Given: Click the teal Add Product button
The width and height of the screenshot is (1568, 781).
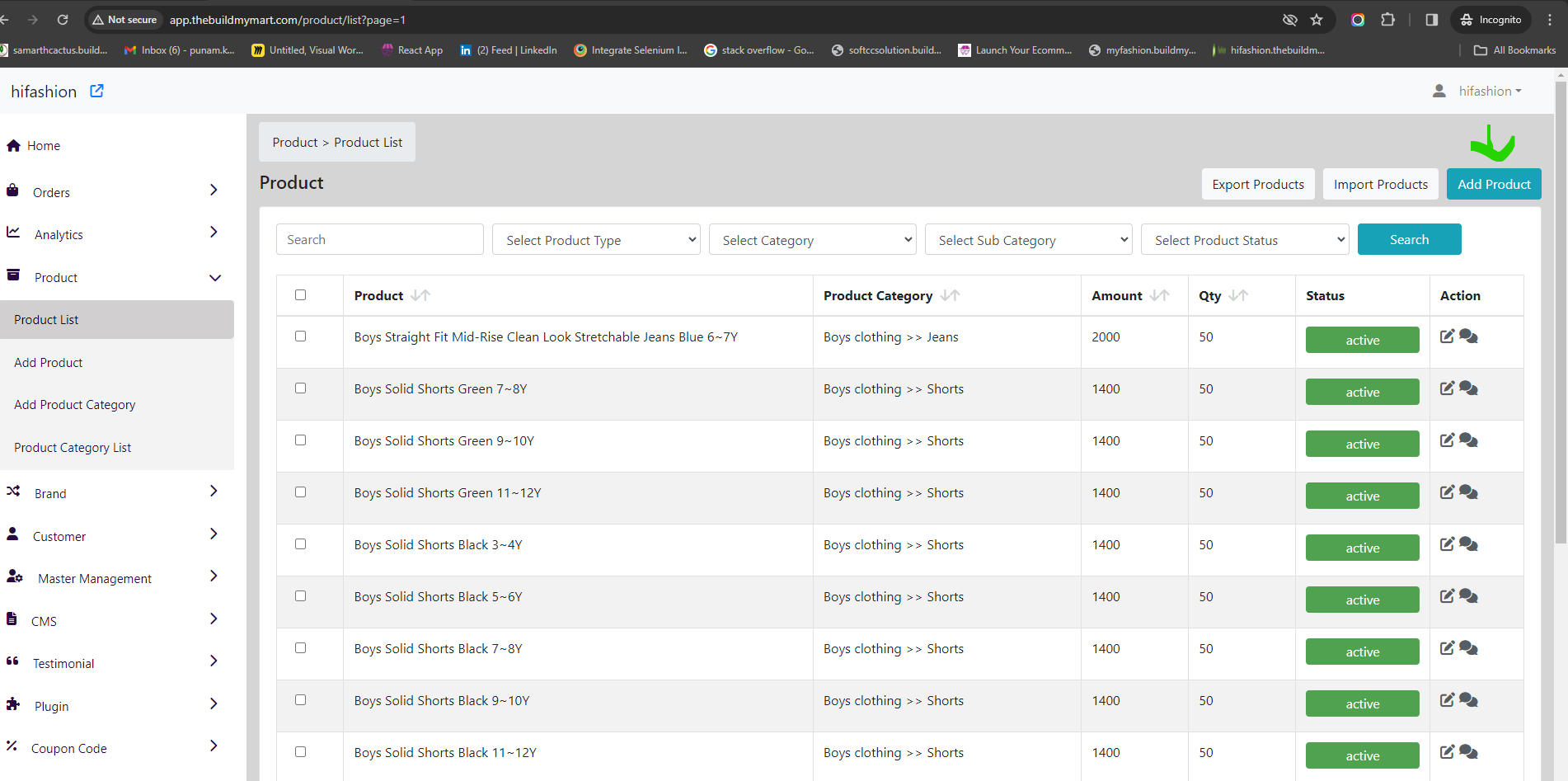Looking at the screenshot, I should coord(1494,185).
